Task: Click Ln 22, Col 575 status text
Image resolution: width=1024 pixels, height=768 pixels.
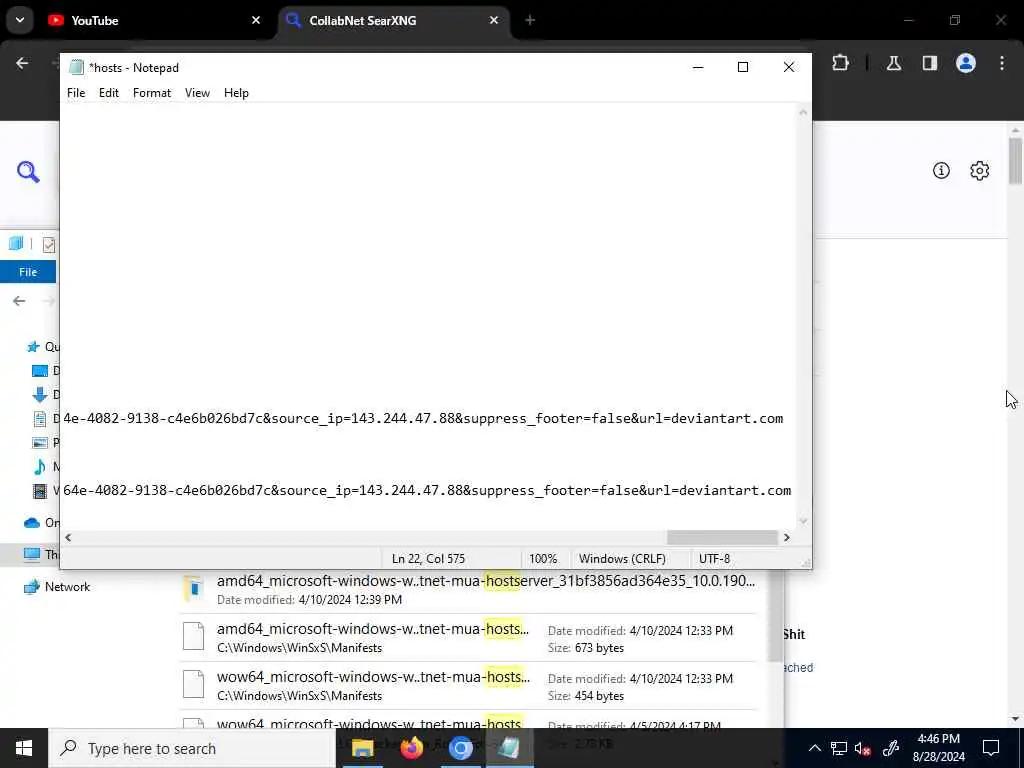Action: (x=428, y=559)
